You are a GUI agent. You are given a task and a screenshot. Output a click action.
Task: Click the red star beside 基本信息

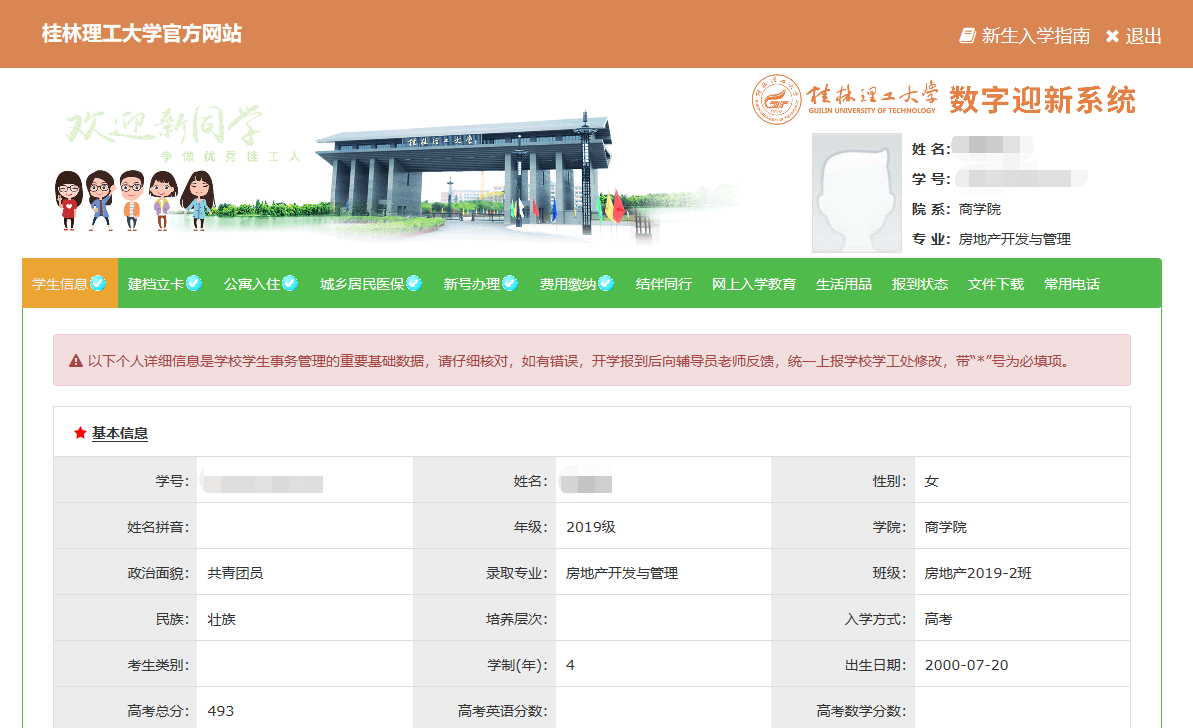(x=80, y=433)
